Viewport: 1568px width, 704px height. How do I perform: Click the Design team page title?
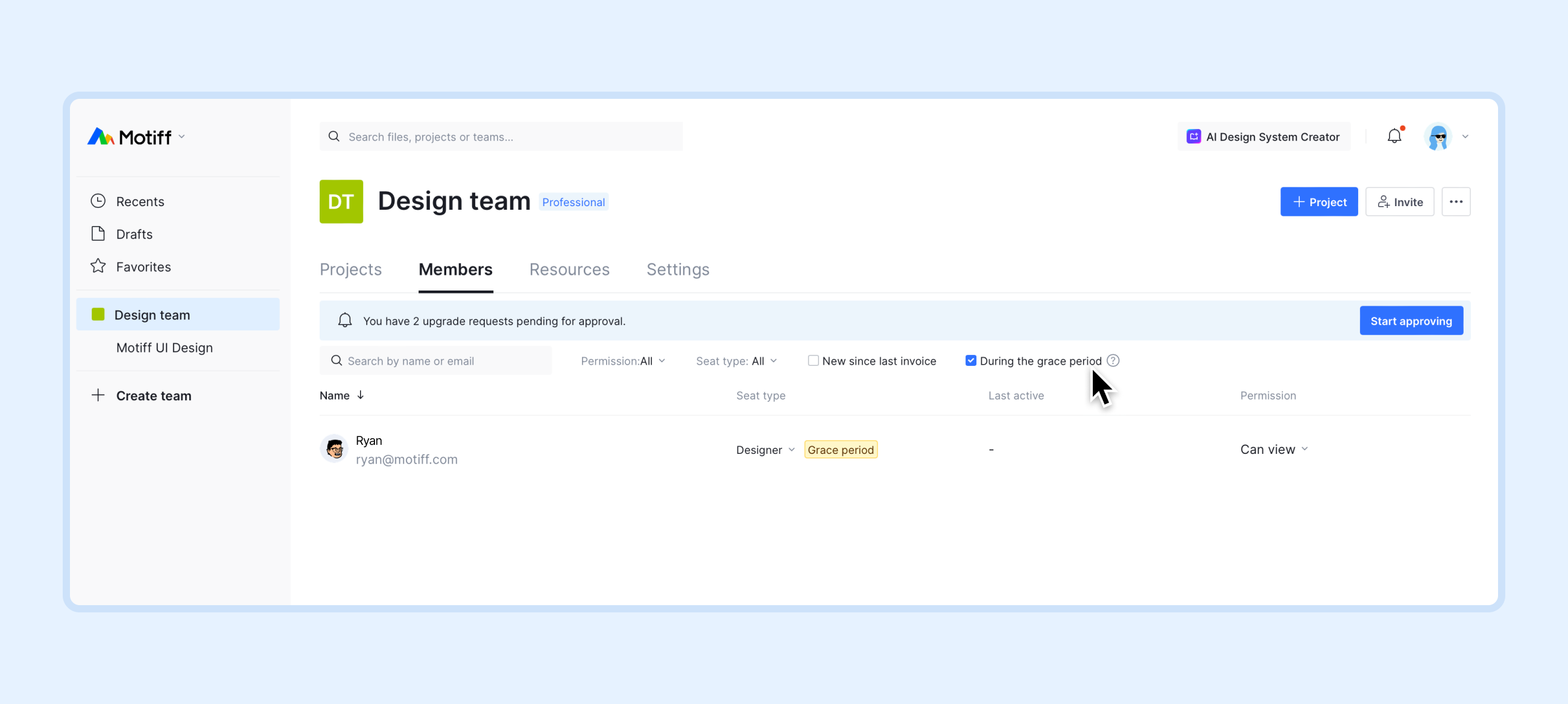(x=454, y=201)
